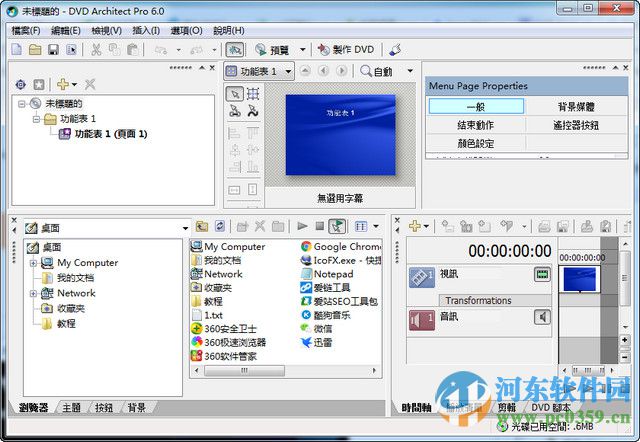Select the 1.txt file entry

tap(207, 315)
